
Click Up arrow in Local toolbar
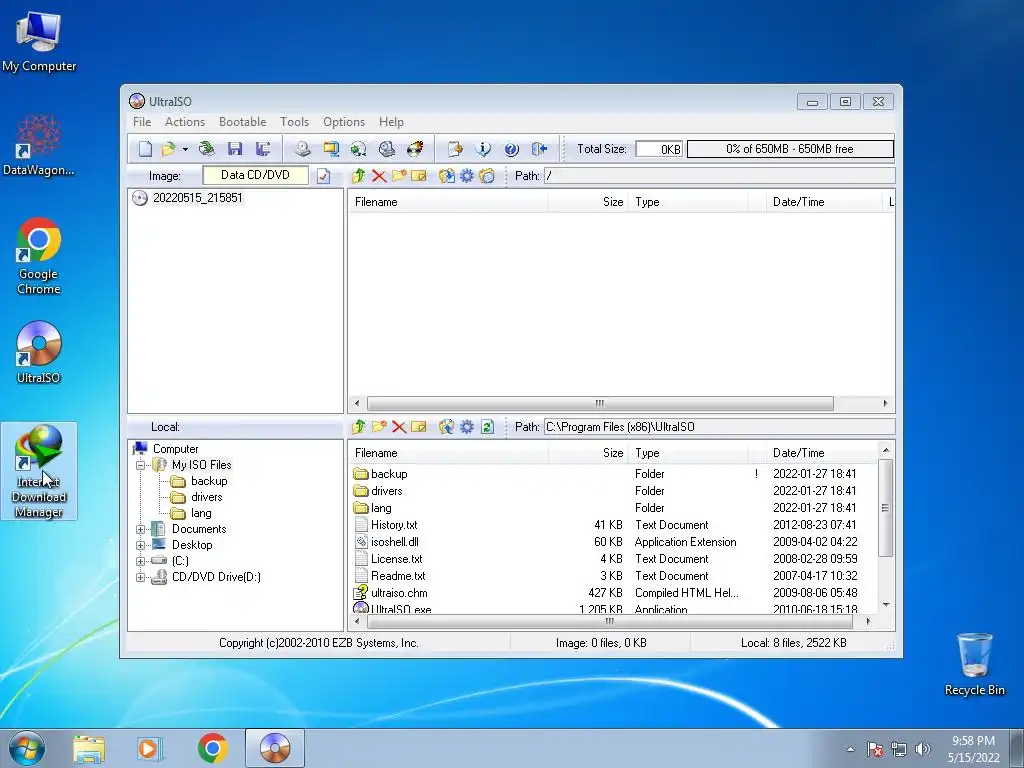coord(359,427)
